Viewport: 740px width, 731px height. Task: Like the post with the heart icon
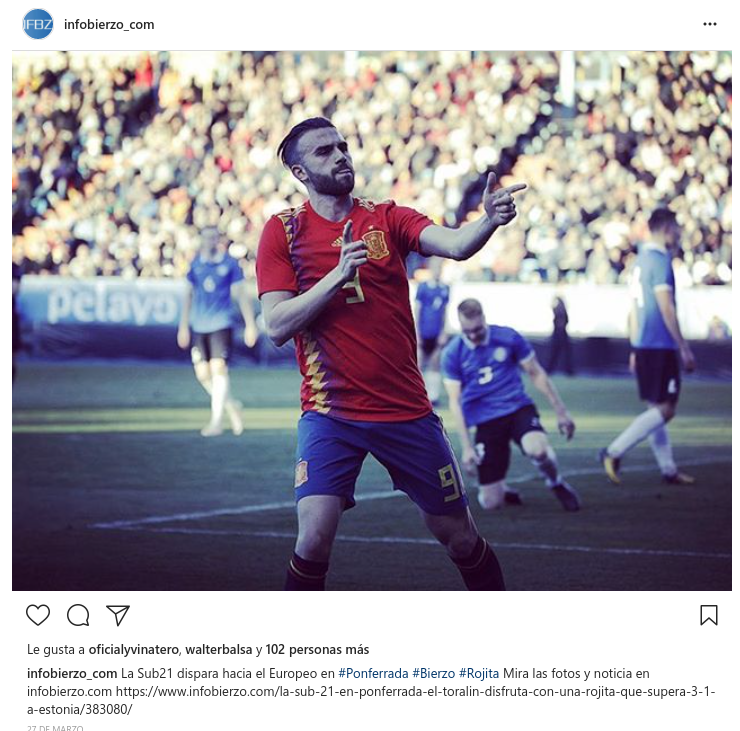pos(38,615)
